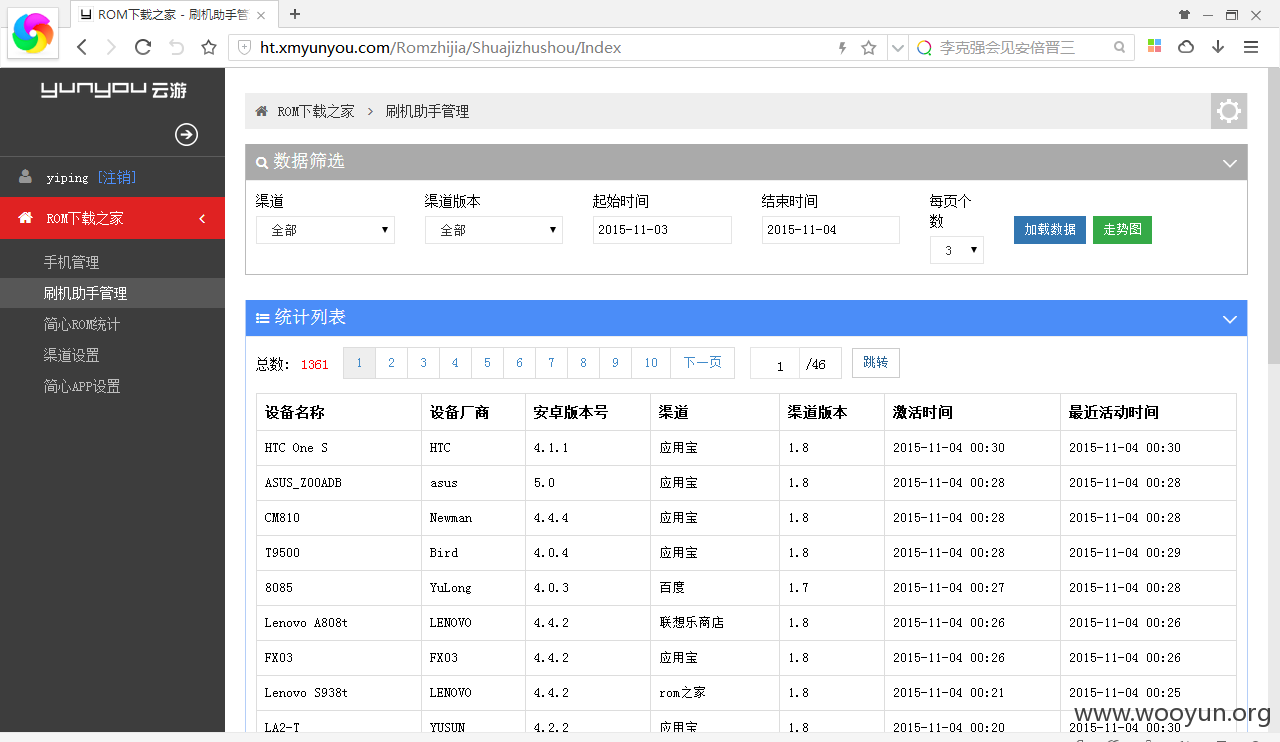
Task: Reload the page with the refresh icon
Action: click(143, 47)
